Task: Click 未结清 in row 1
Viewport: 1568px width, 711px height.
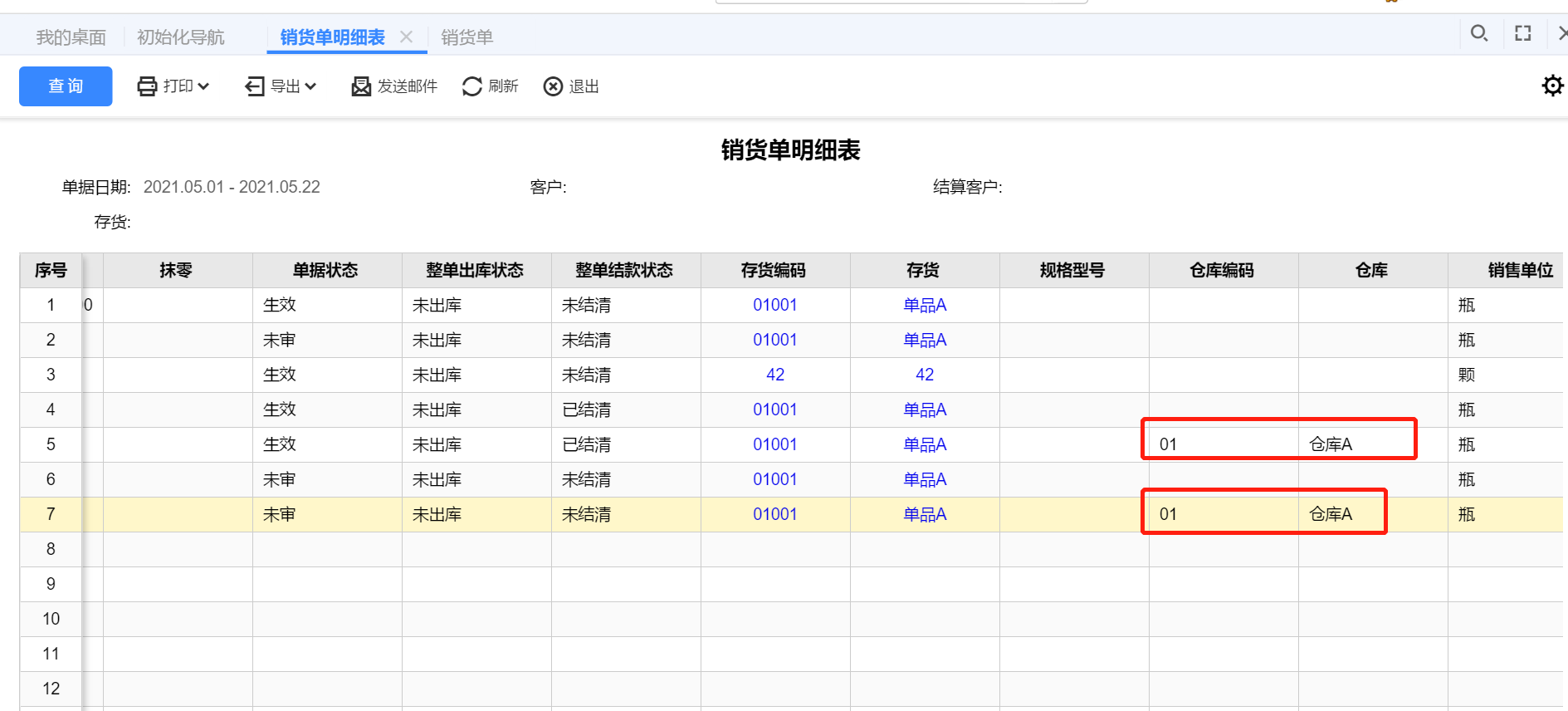Action: 586,305
